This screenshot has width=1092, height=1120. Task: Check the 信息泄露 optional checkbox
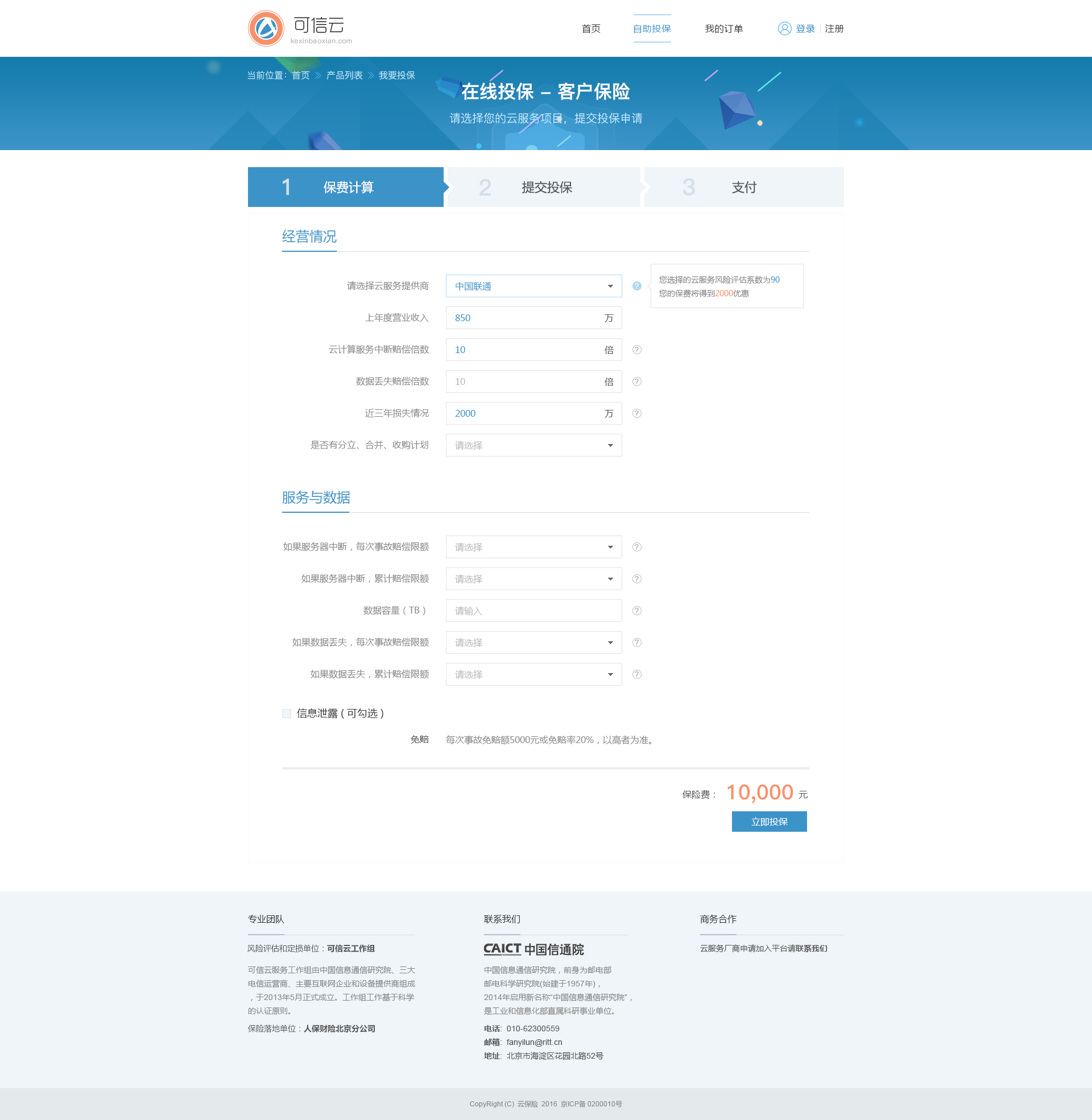[x=287, y=714]
